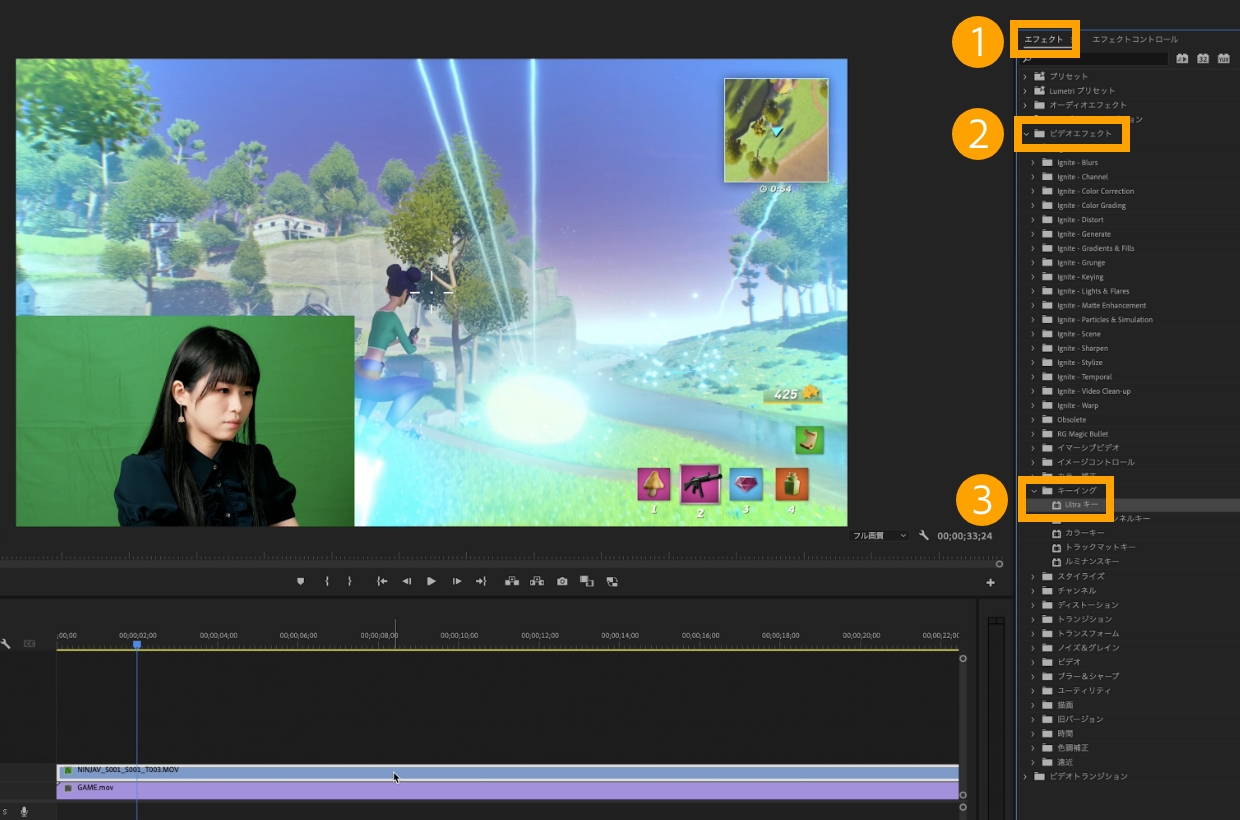Expand the オーディオエフェクト folder
This screenshot has width=1240, height=820.
[1025, 104]
